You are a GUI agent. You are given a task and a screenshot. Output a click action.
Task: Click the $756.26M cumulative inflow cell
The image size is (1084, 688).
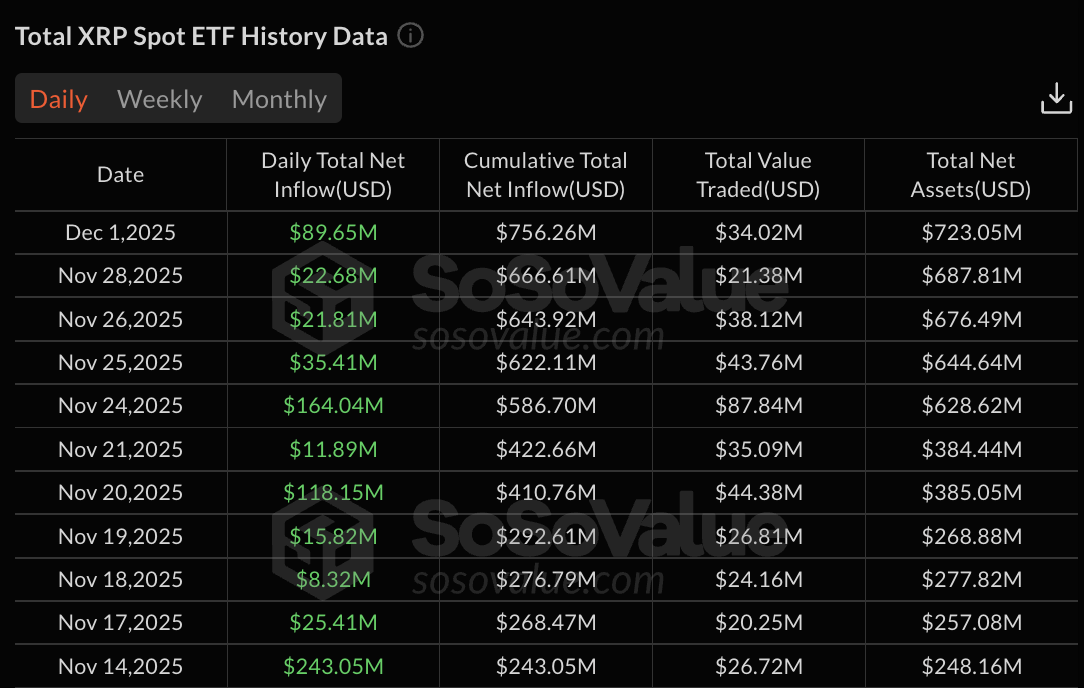(x=545, y=232)
